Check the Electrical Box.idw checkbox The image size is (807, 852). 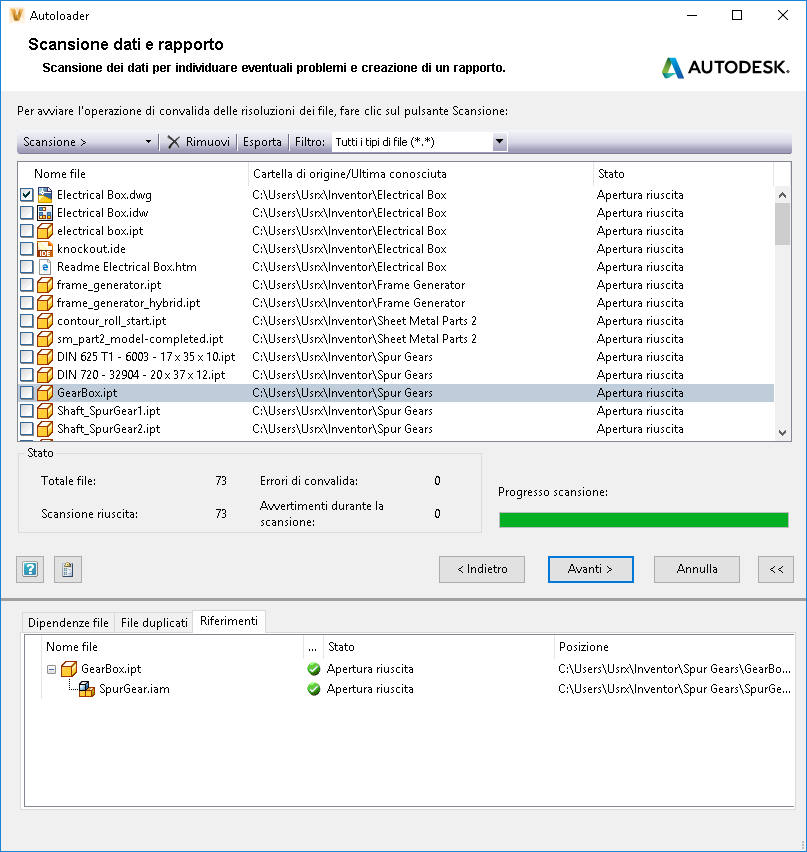tap(27, 212)
